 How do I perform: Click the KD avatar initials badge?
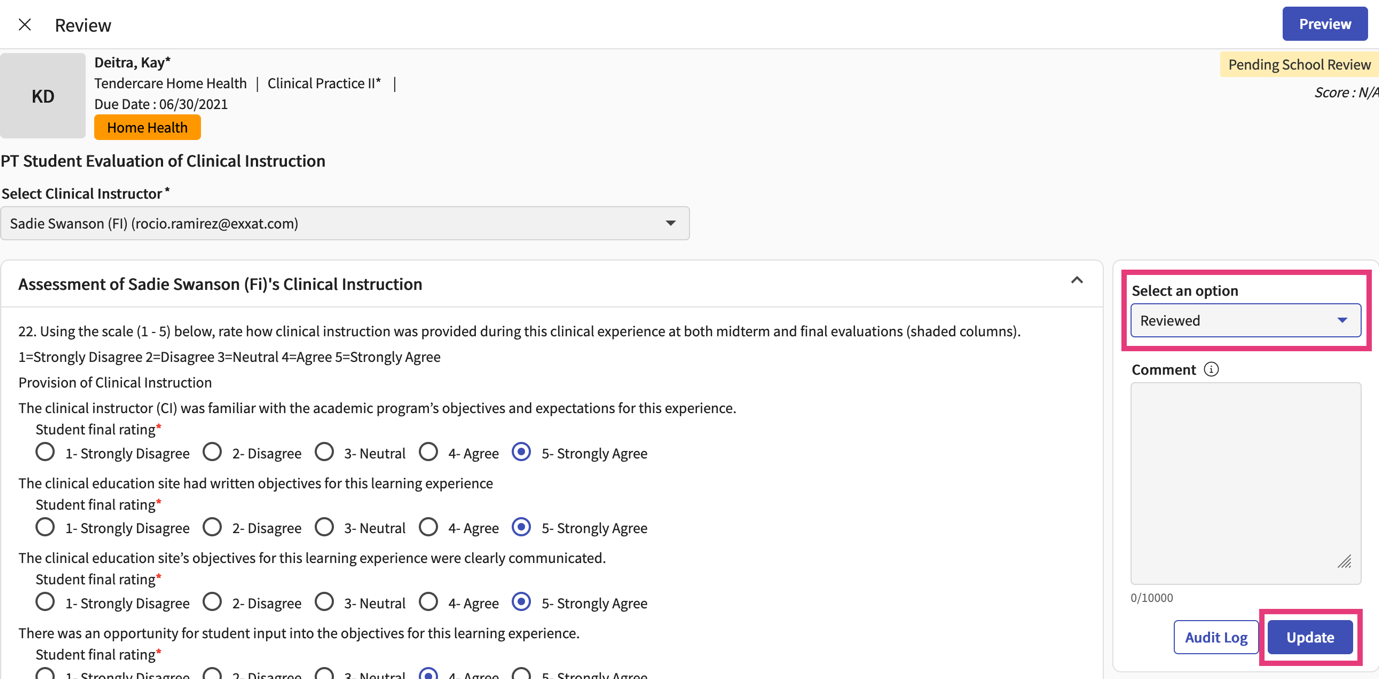click(x=42, y=95)
